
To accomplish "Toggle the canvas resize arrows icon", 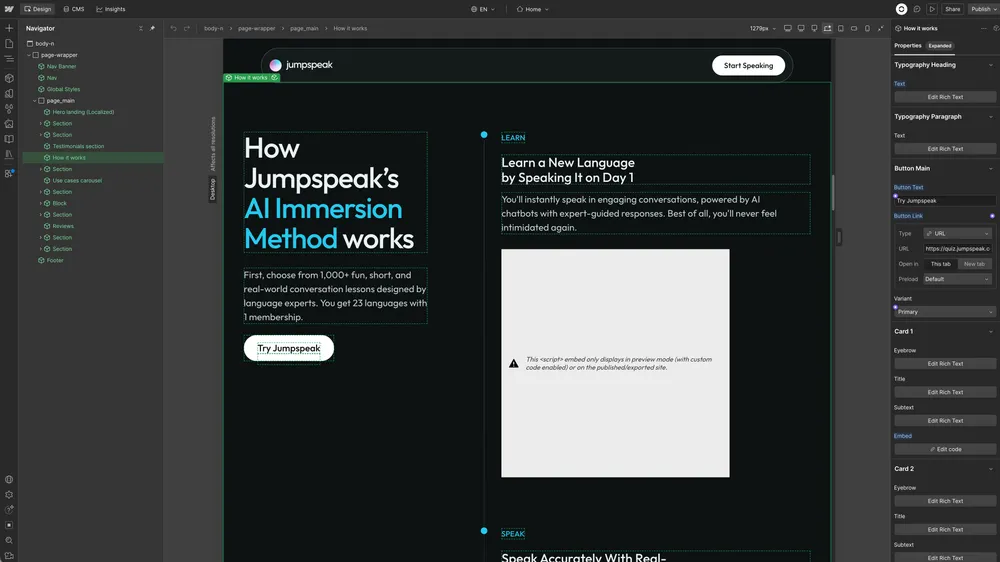I will click(881, 28).
